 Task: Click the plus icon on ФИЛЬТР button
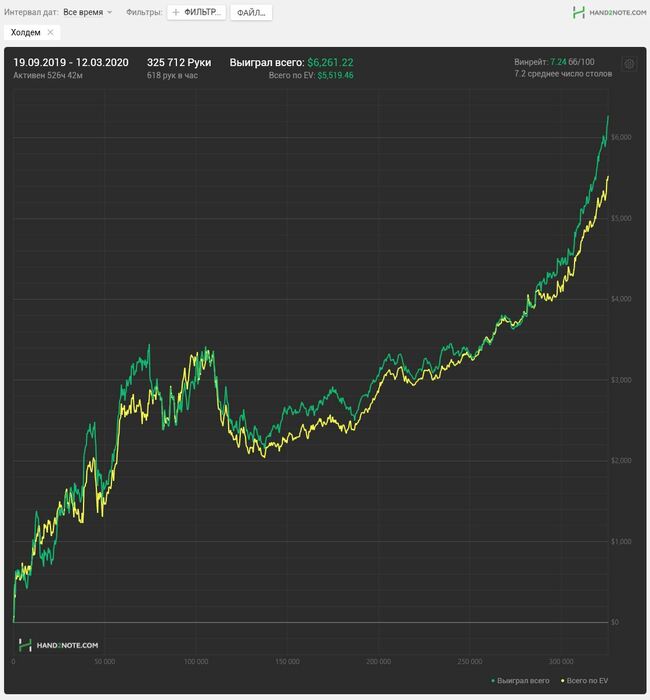(x=175, y=12)
